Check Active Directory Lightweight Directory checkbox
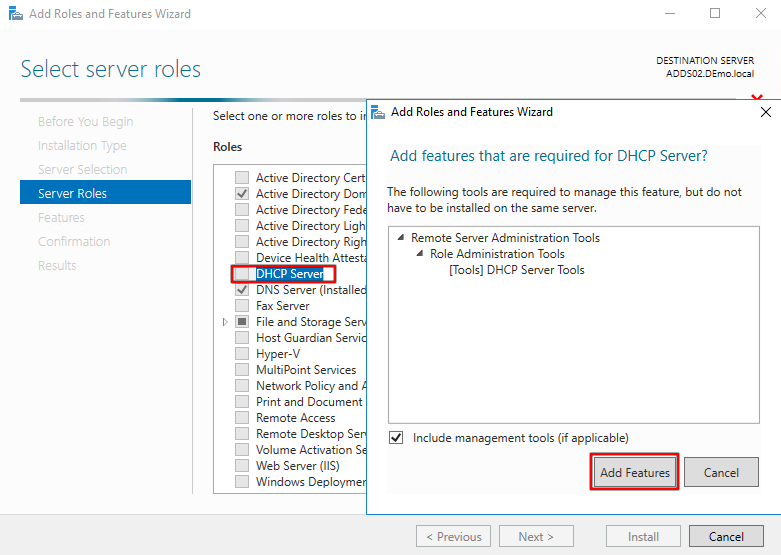This screenshot has width=781, height=555. (242, 226)
